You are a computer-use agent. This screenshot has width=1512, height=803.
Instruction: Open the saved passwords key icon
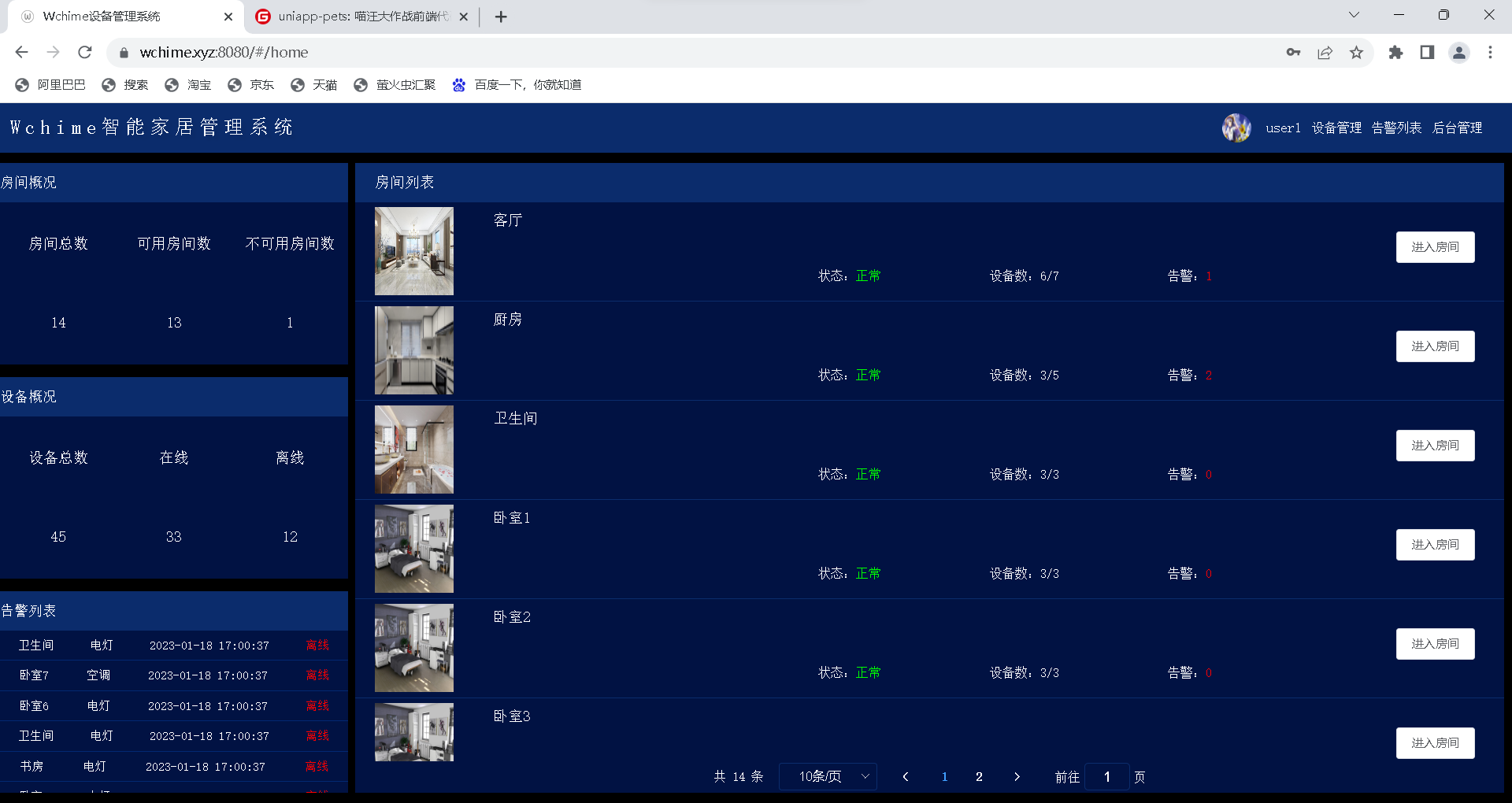click(1293, 52)
